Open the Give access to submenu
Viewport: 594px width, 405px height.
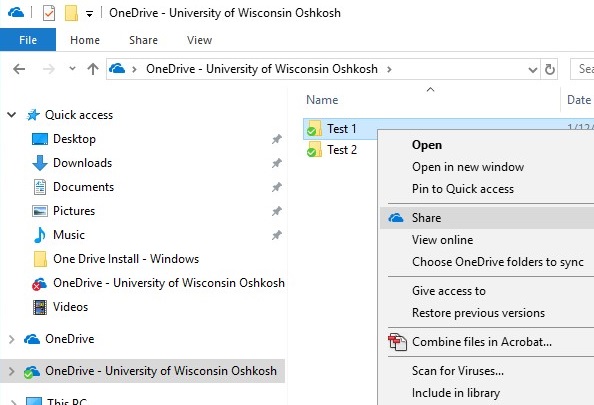click(x=449, y=291)
